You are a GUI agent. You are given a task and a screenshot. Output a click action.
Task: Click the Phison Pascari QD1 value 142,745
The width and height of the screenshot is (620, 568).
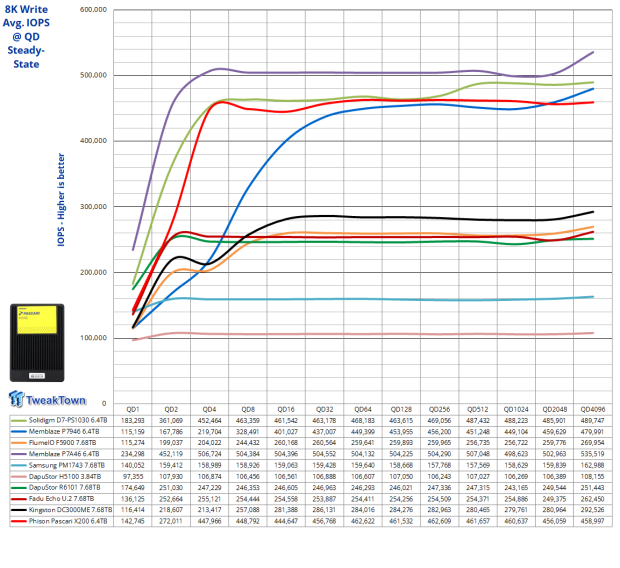click(x=132, y=521)
